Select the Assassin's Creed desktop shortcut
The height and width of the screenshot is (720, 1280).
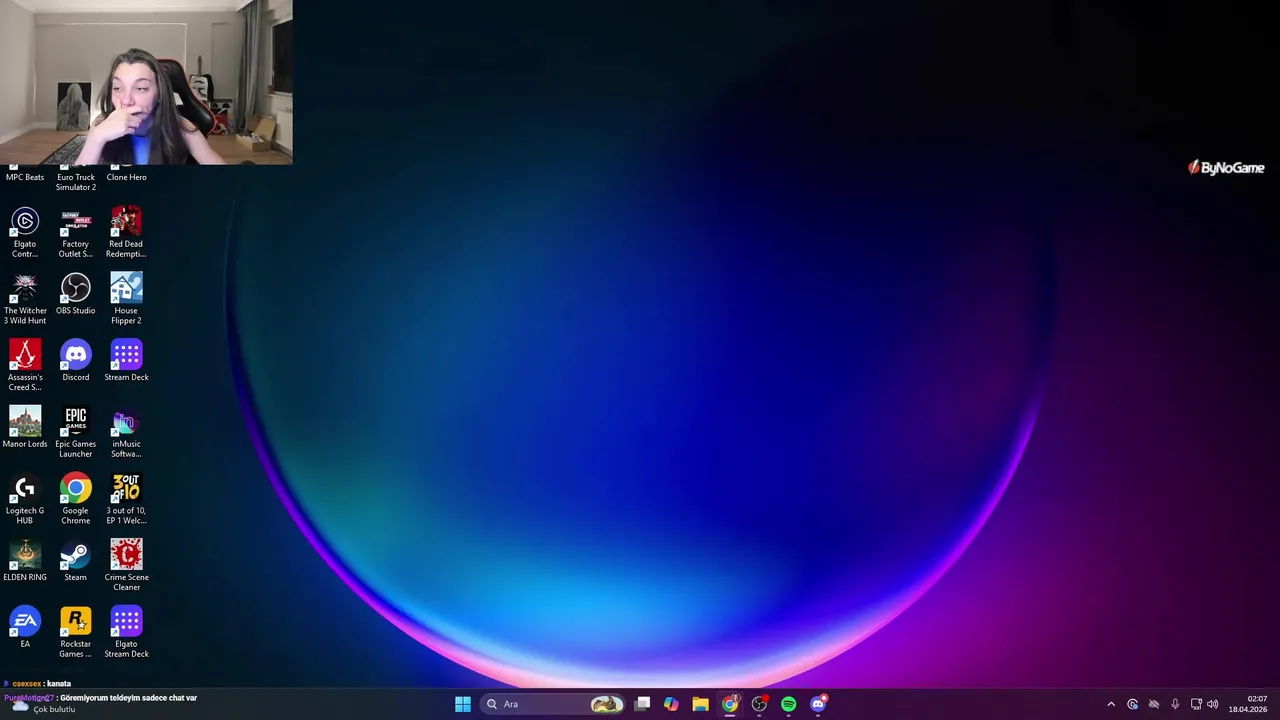pyautogui.click(x=25, y=366)
